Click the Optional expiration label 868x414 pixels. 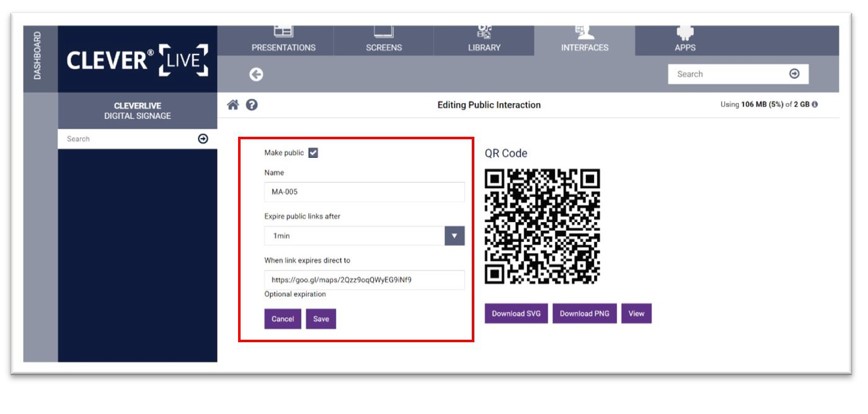pyautogui.click(x=295, y=294)
